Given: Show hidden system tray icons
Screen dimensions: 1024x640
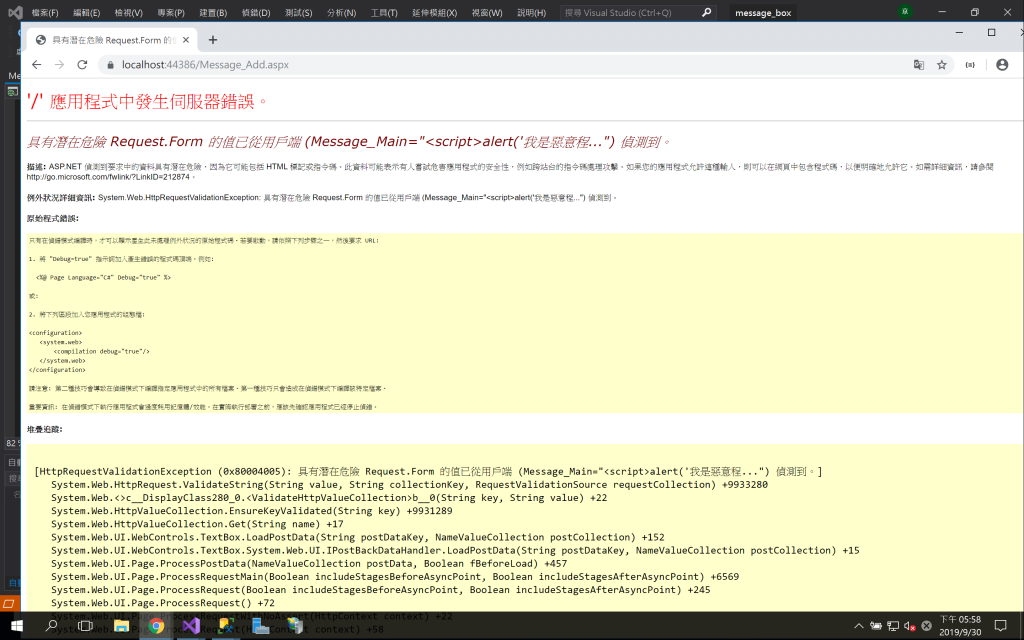Looking at the screenshot, I should click(859, 626).
